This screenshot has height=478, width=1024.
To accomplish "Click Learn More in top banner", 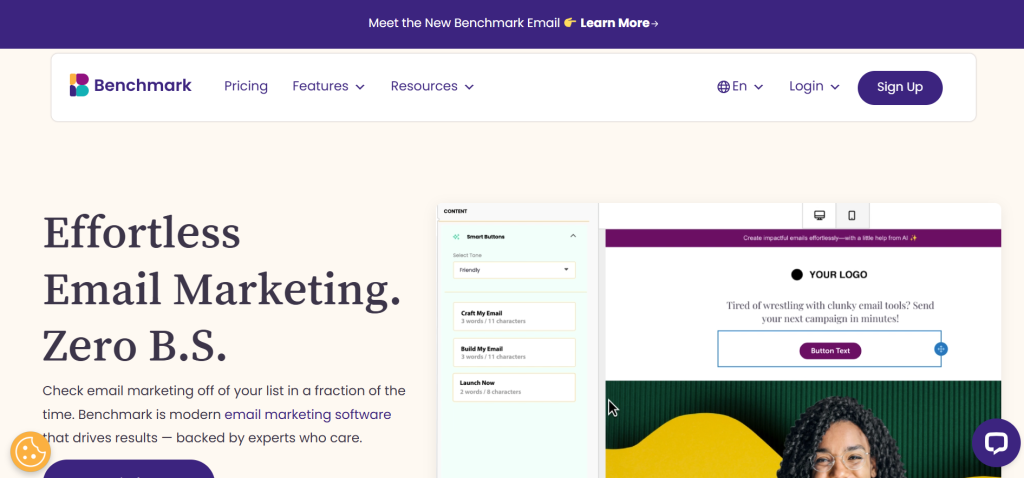I will pos(618,23).
